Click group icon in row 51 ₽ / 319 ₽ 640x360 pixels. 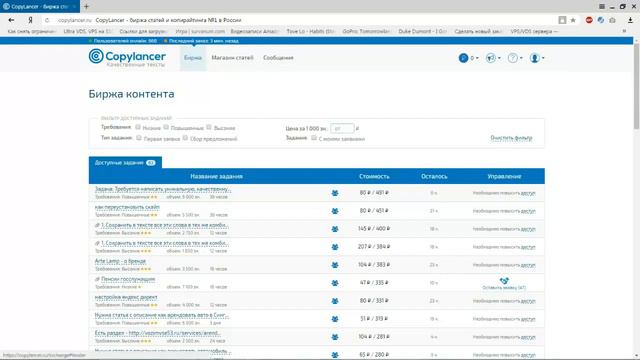point(335,318)
